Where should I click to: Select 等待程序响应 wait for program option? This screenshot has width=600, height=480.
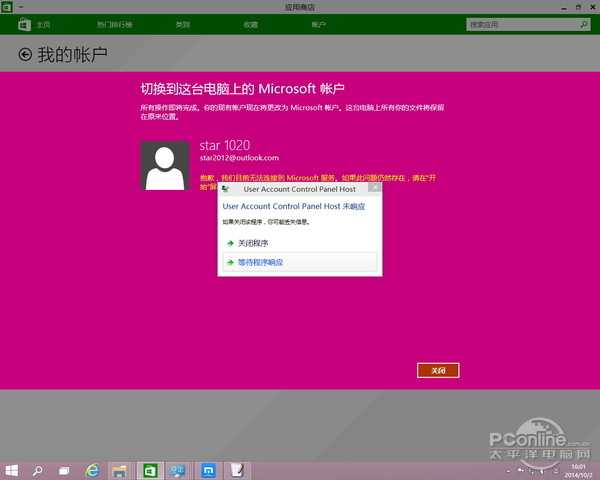pos(300,262)
